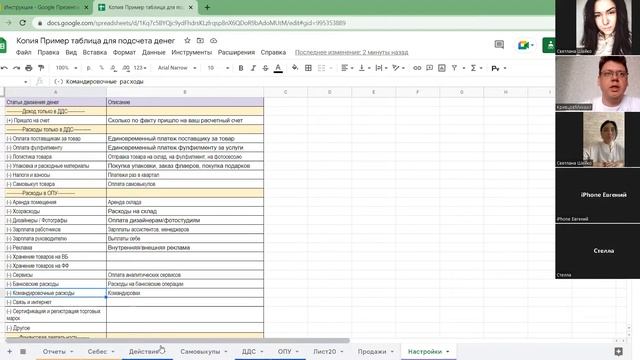Open horizontal align dropdown

pyautogui.click(x=347, y=68)
